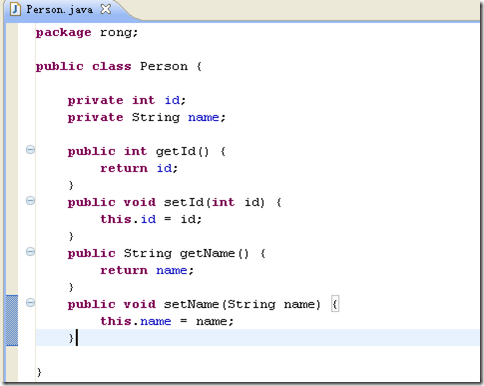Click 'this' in 'this.id = id;'

[116, 219]
